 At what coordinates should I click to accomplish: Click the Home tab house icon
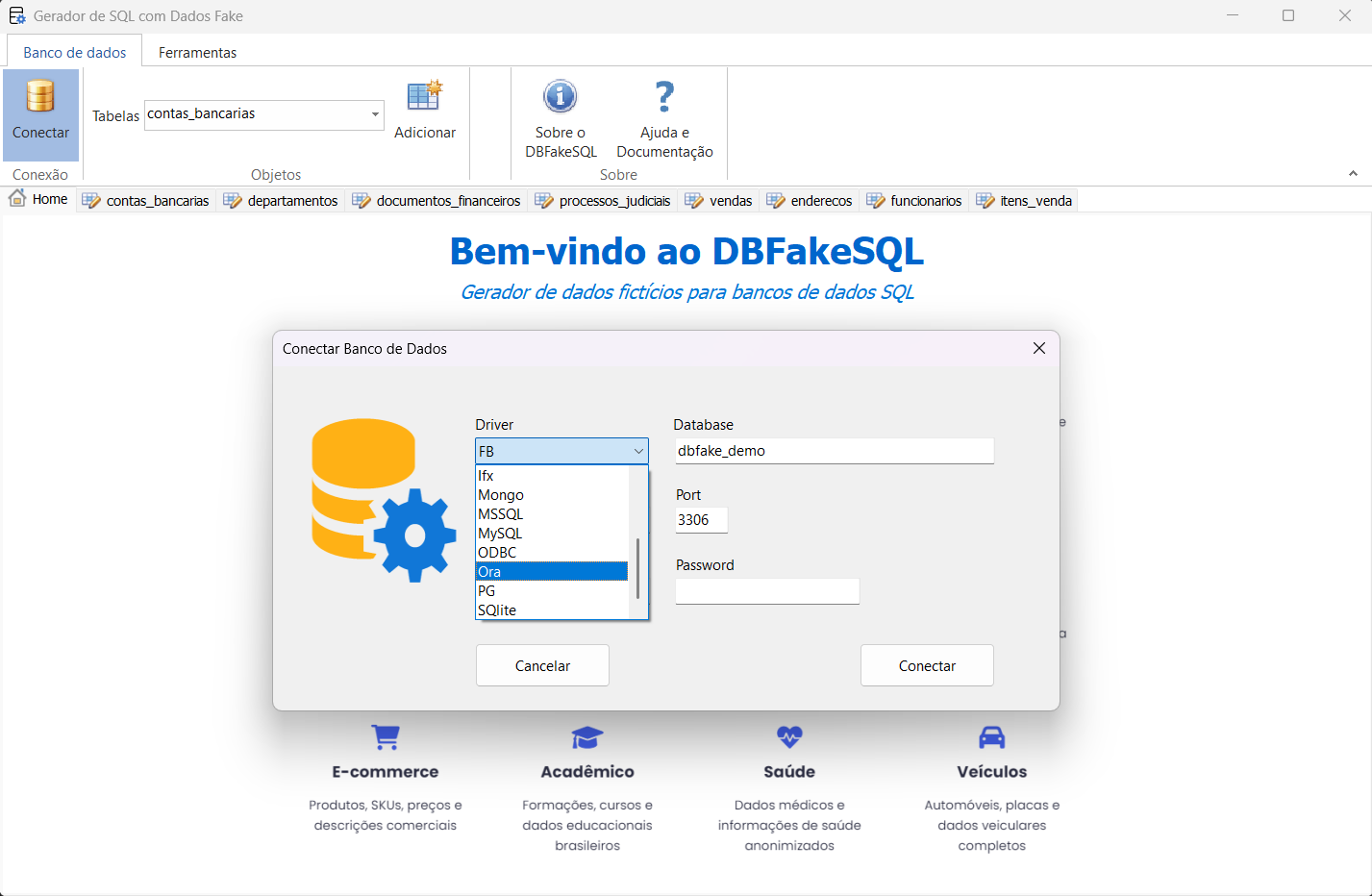[17, 198]
